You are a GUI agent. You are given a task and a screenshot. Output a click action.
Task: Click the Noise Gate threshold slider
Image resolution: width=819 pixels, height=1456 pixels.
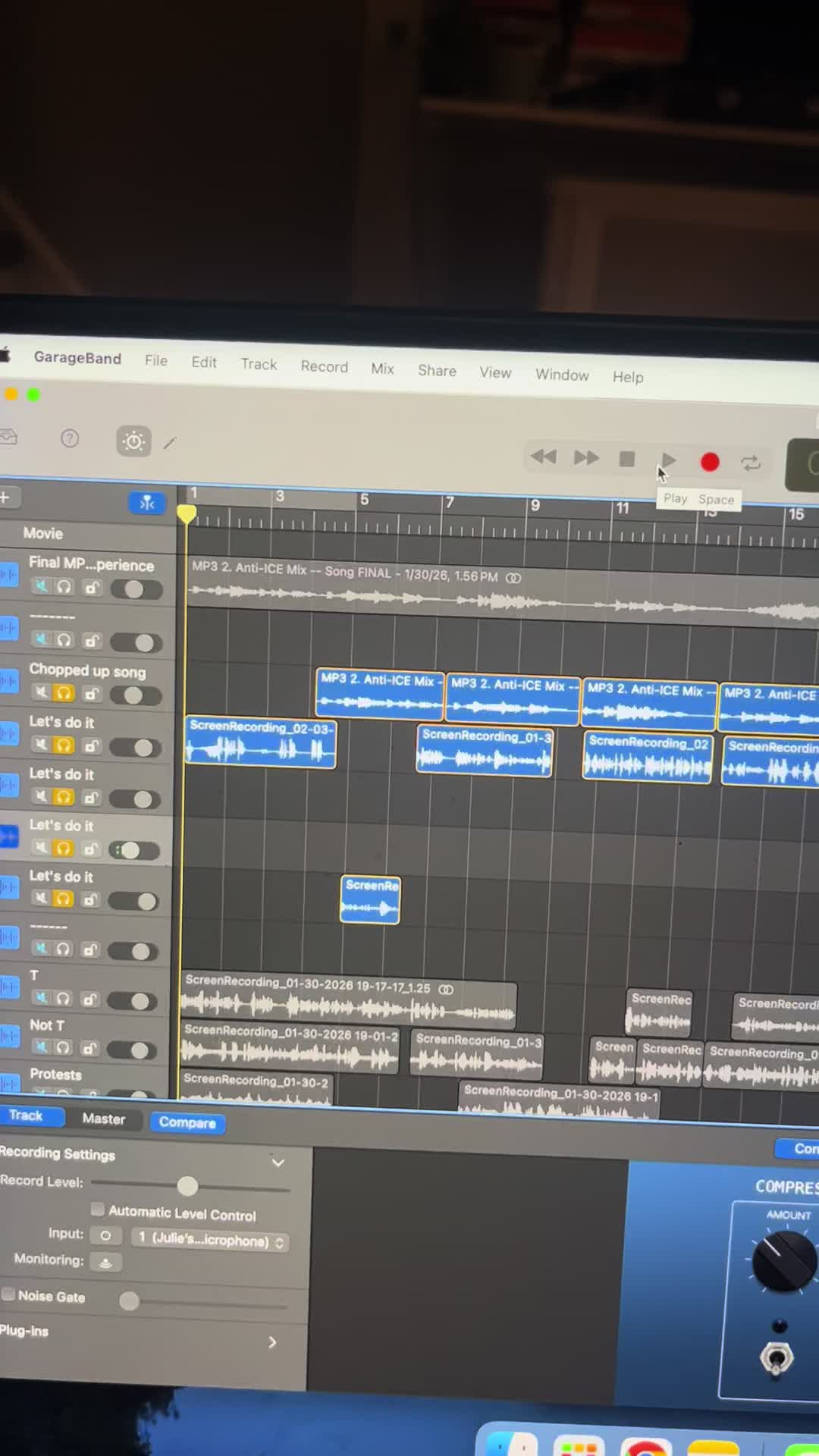tap(203, 1302)
